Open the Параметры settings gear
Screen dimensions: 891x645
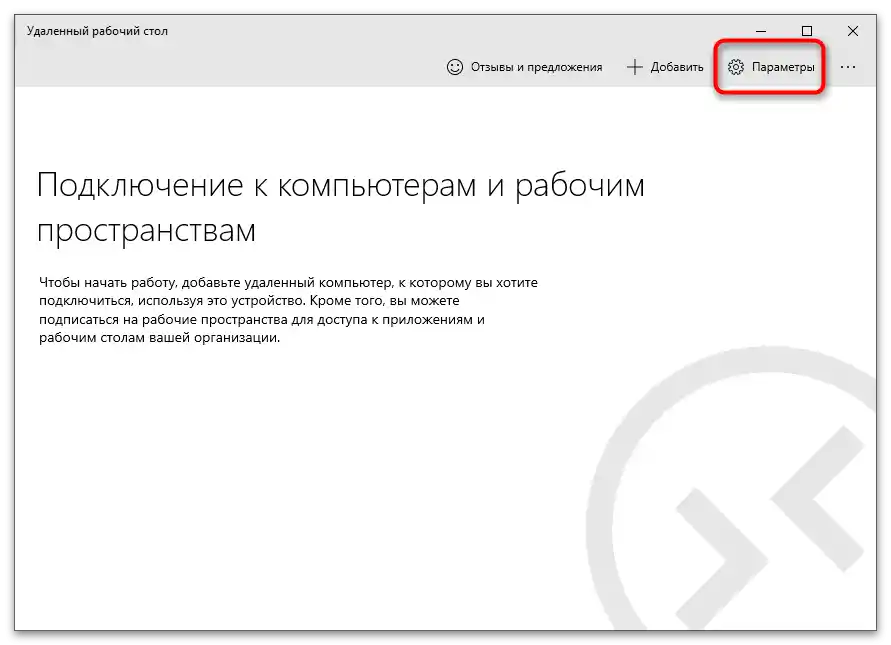click(x=771, y=67)
